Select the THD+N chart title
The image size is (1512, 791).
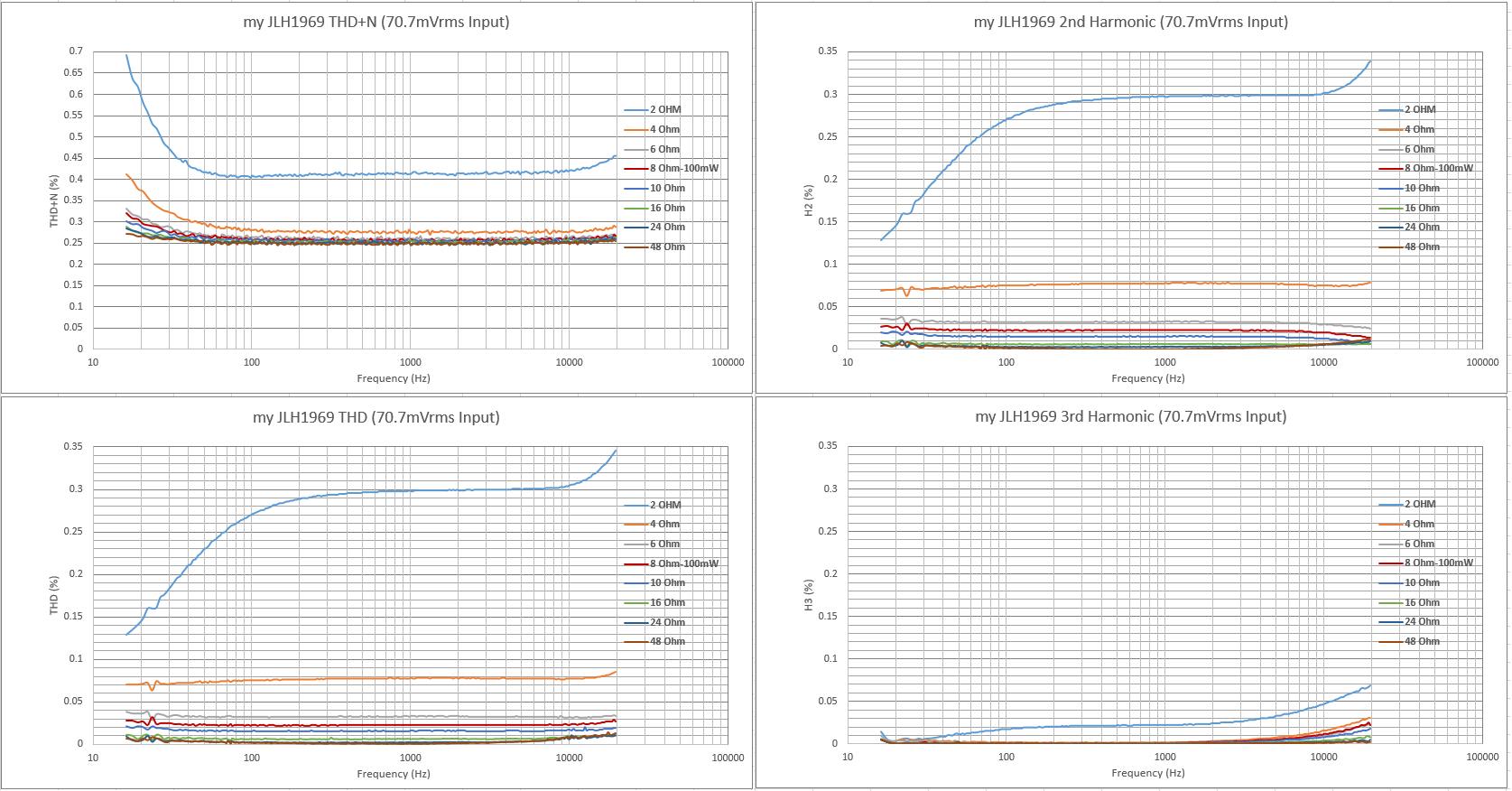376,22
